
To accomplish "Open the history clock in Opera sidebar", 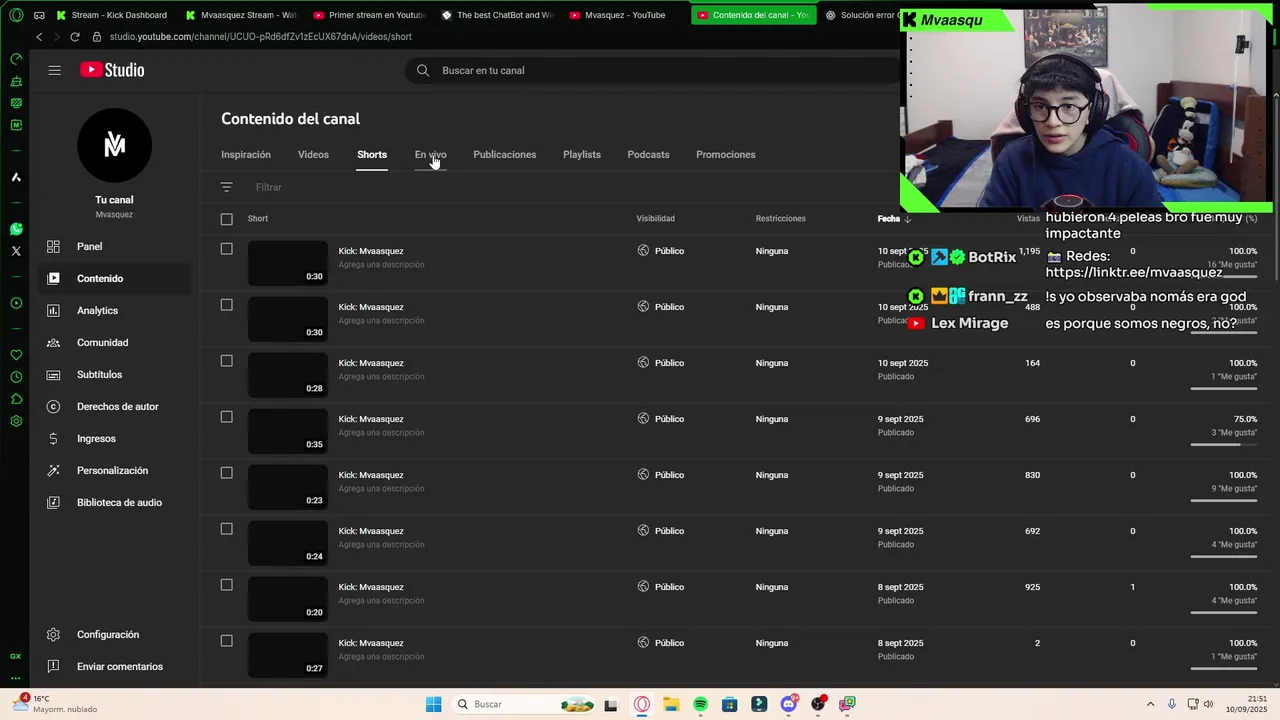I will point(16,377).
